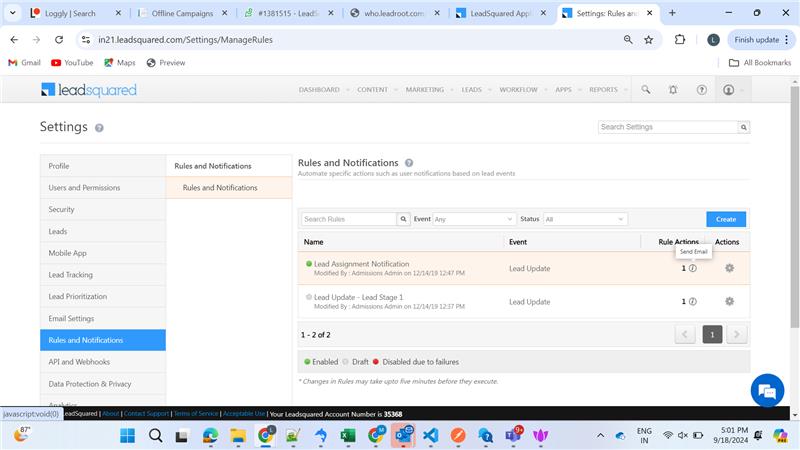800x450 pixels.
Task: Open All Bookmarks folder
Action: pyautogui.click(x=760, y=63)
